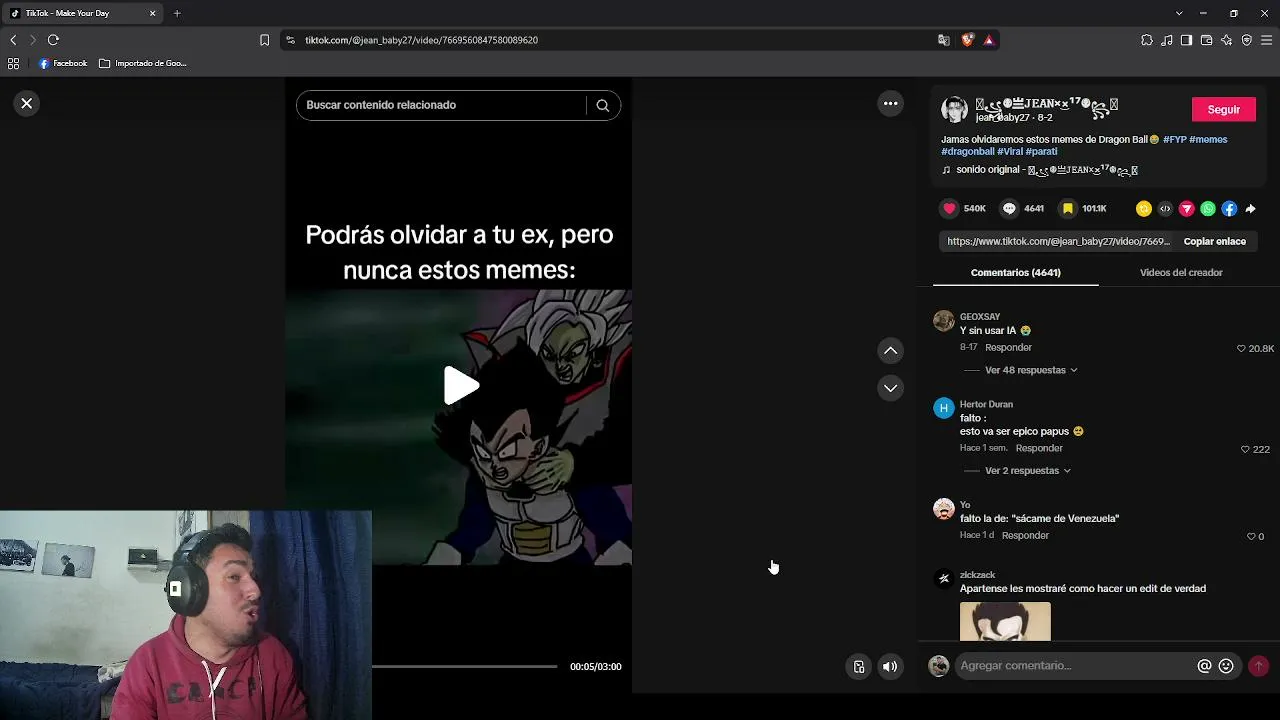Screen dimensions: 1280x720
Task: Go to the next video arrow
Action: pyautogui.click(x=890, y=388)
